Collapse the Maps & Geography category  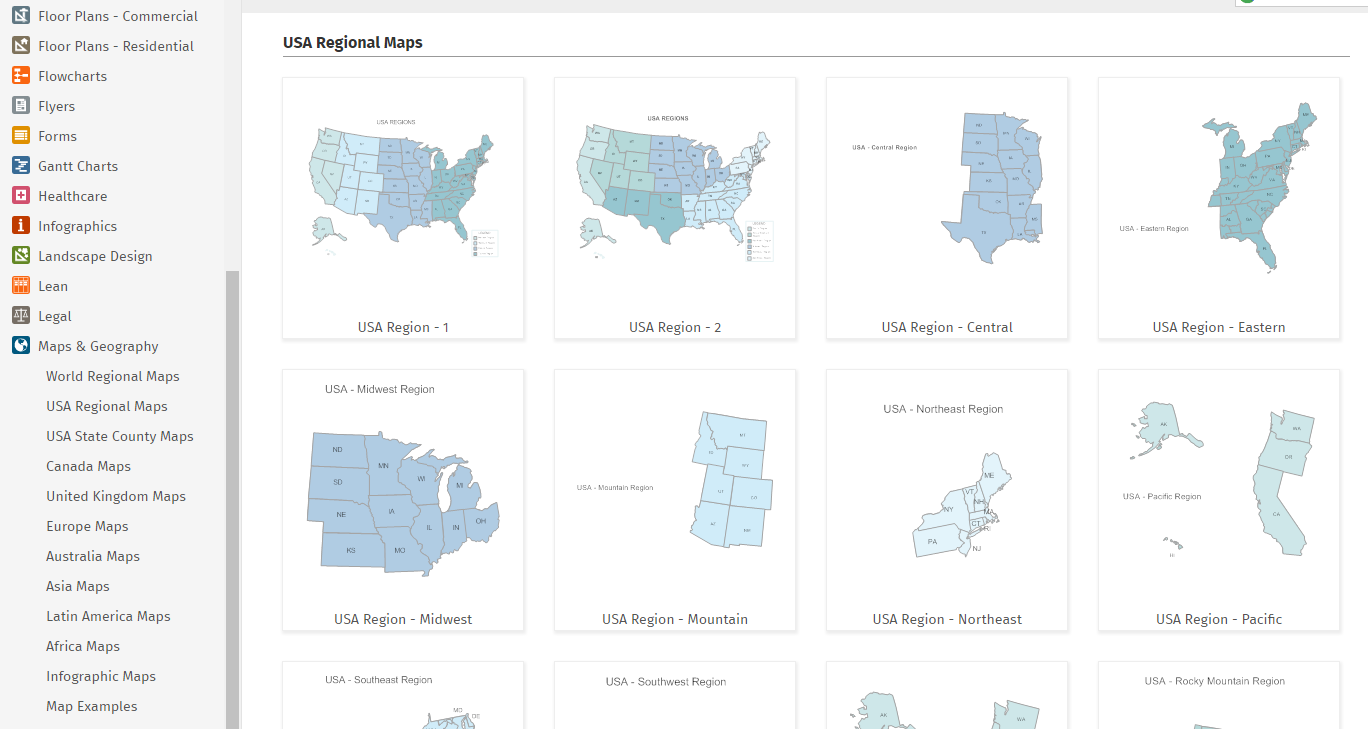98,346
